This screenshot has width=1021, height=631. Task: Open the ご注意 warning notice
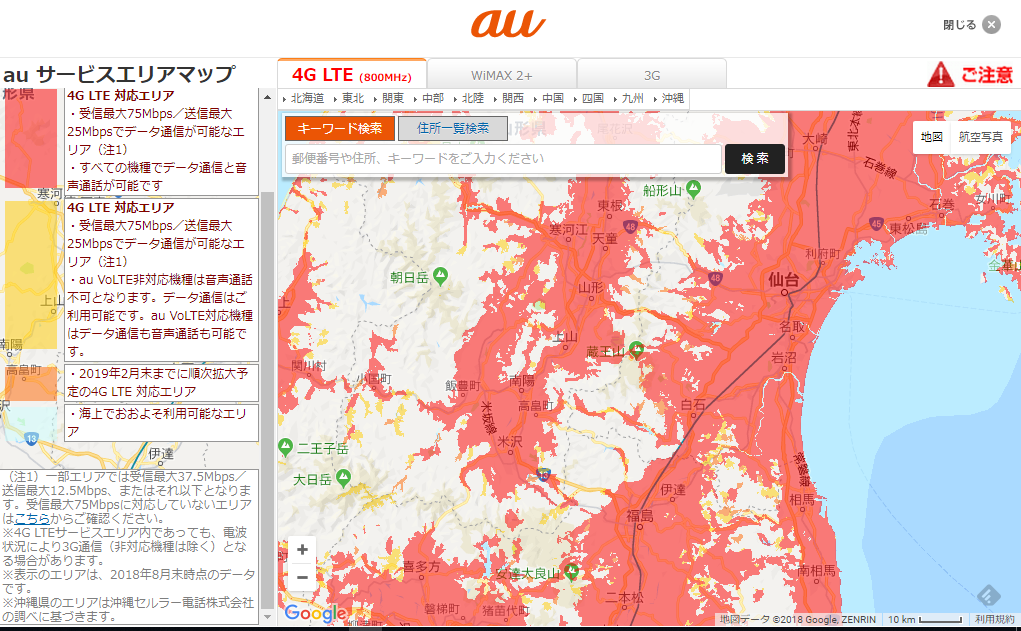970,74
